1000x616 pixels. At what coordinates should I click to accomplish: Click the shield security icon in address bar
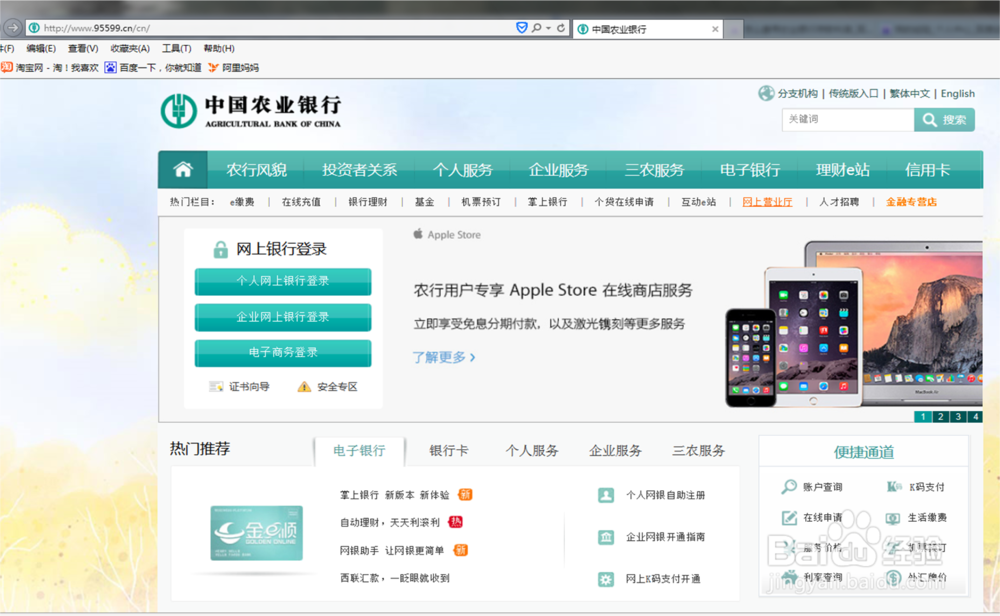click(522, 27)
